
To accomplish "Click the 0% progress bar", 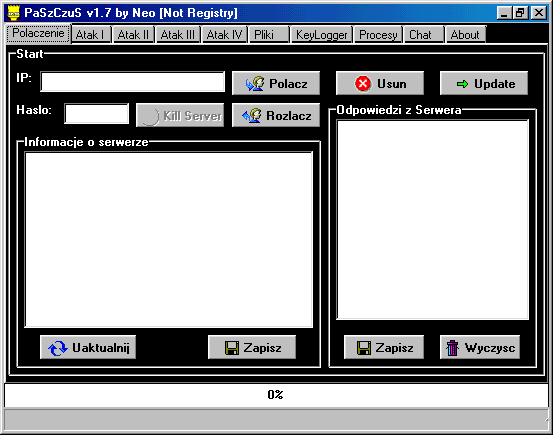I will pos(276,395).
